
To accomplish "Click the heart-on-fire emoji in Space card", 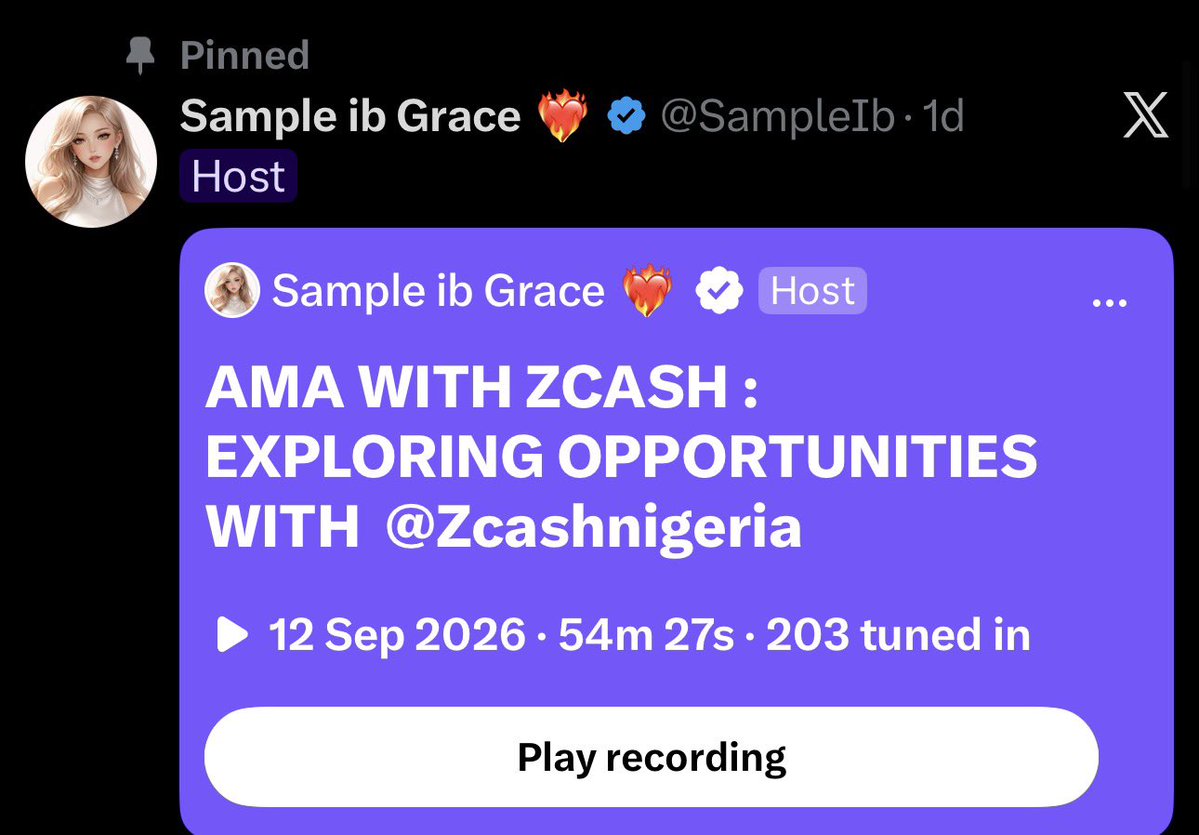I will tap(648, 291).
